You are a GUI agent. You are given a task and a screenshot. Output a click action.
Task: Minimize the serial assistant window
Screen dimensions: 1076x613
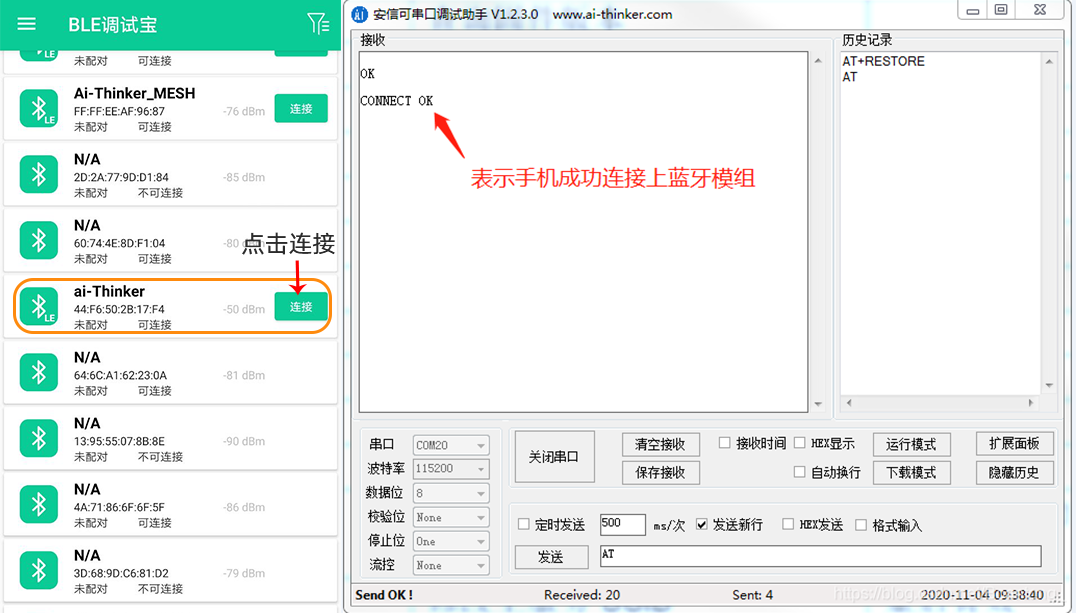[972, 10]
